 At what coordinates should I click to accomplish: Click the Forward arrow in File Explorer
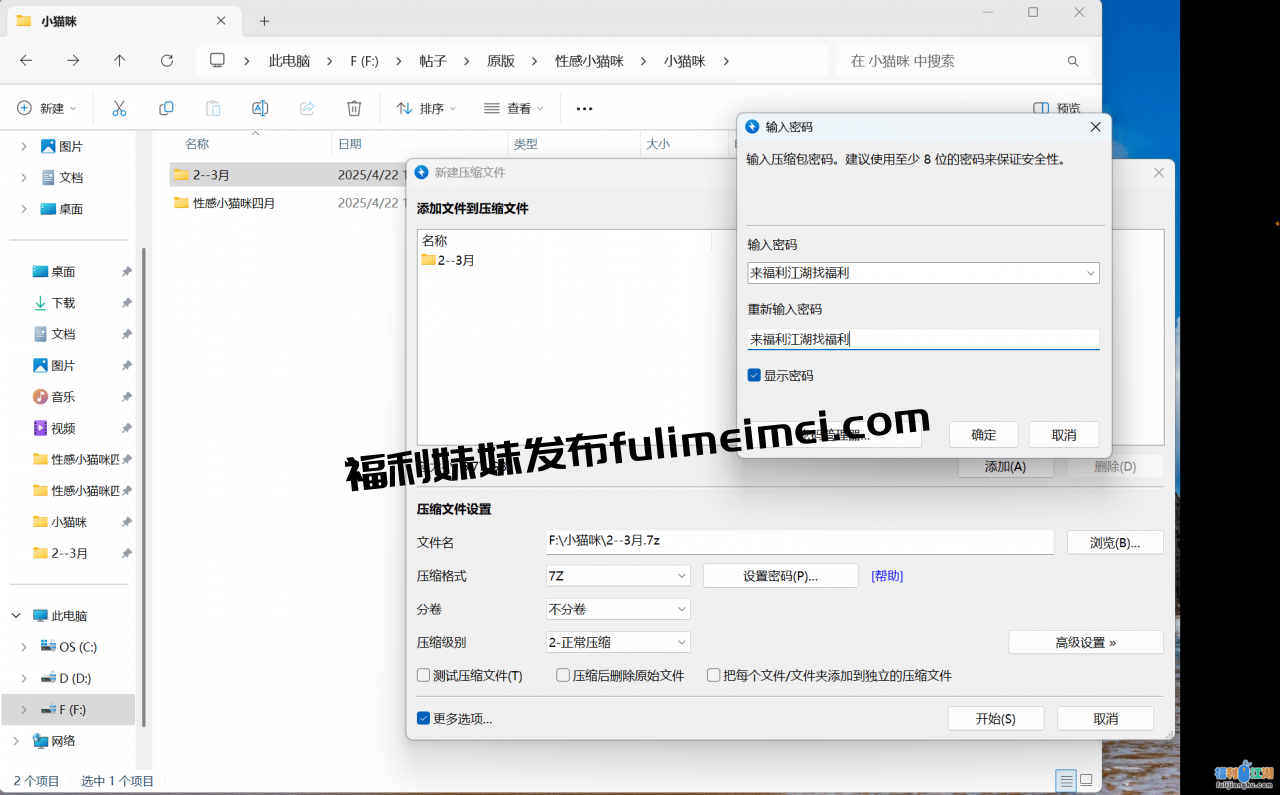point(73,61)
